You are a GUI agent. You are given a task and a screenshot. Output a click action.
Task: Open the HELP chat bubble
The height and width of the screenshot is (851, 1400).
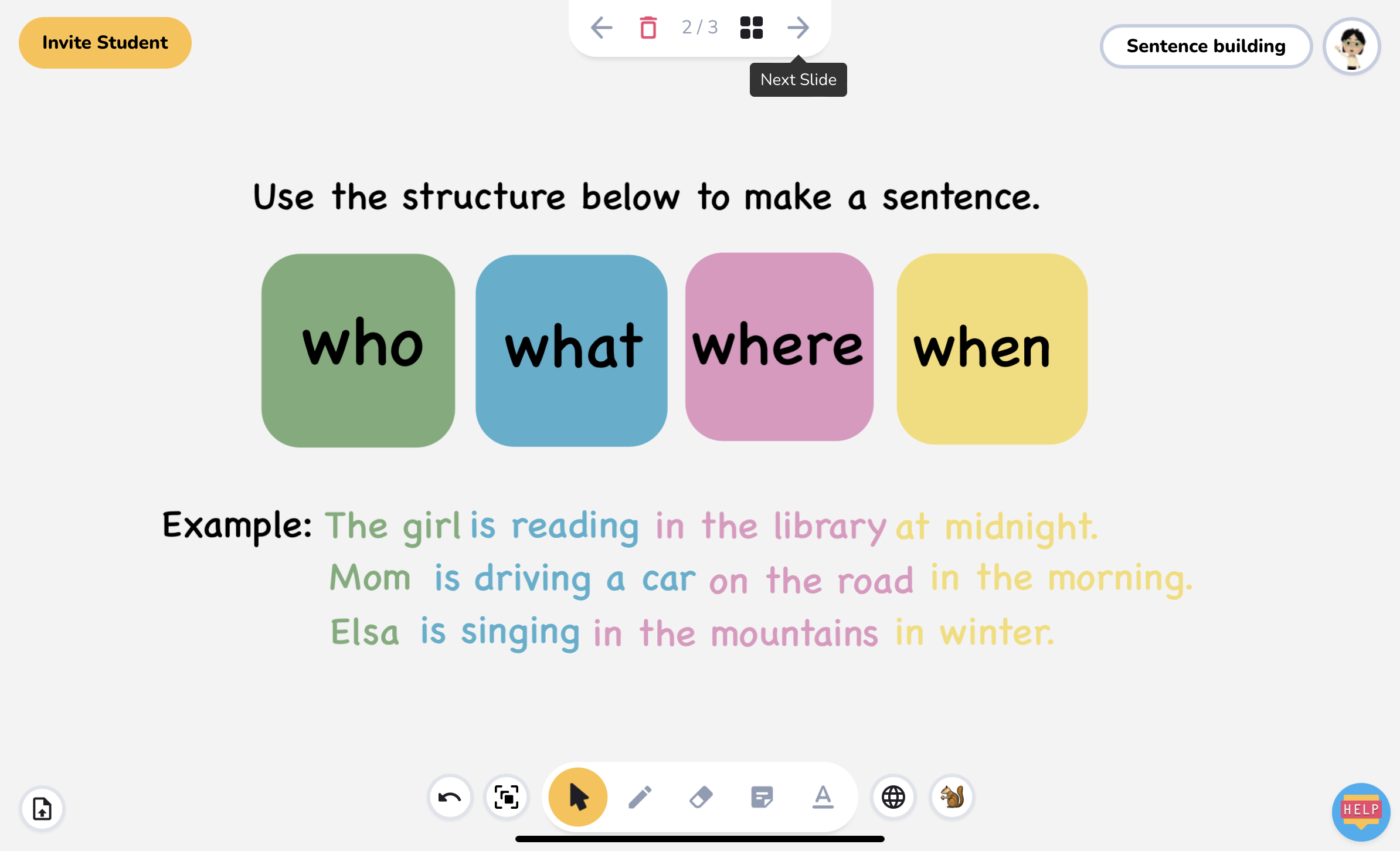click(x=1361, y=812)
